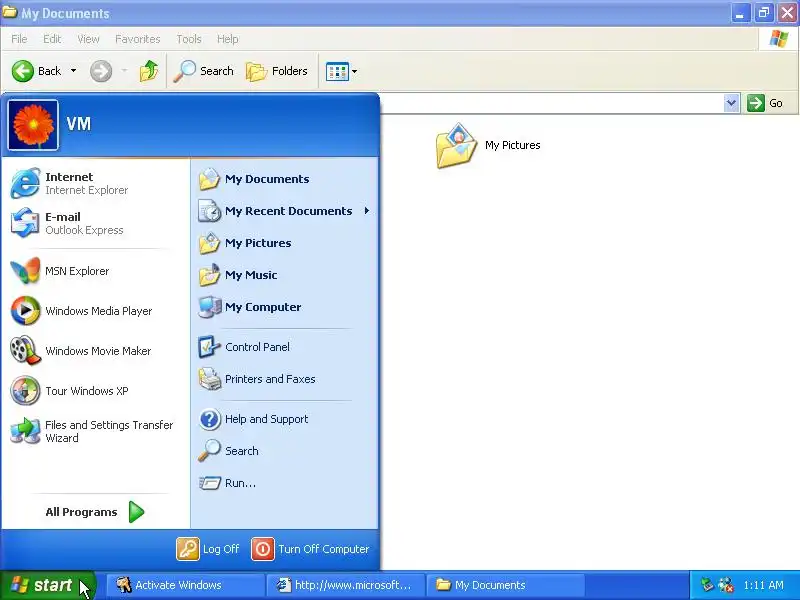This screenshot has width=800, height=600.
Task: Open MSN Explorer
Action: [x=95, y=271]
